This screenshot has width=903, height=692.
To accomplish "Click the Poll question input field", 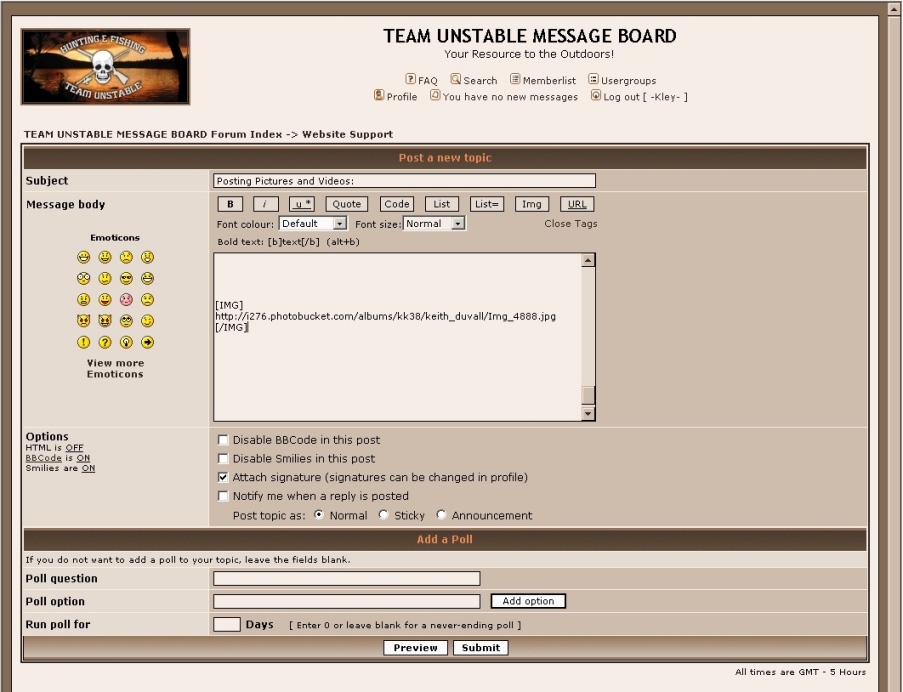I will click(x=346, y=579).
